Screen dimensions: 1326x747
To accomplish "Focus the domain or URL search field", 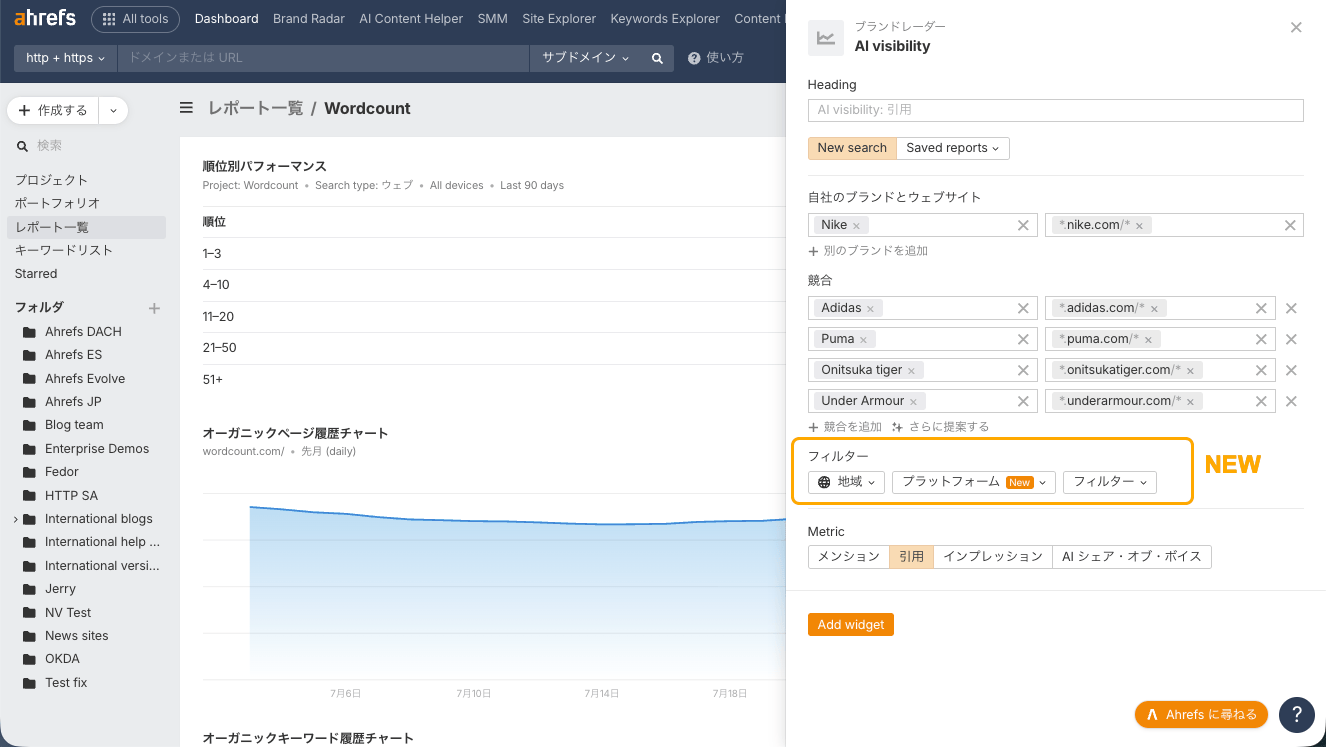I will tap(323, 58).
